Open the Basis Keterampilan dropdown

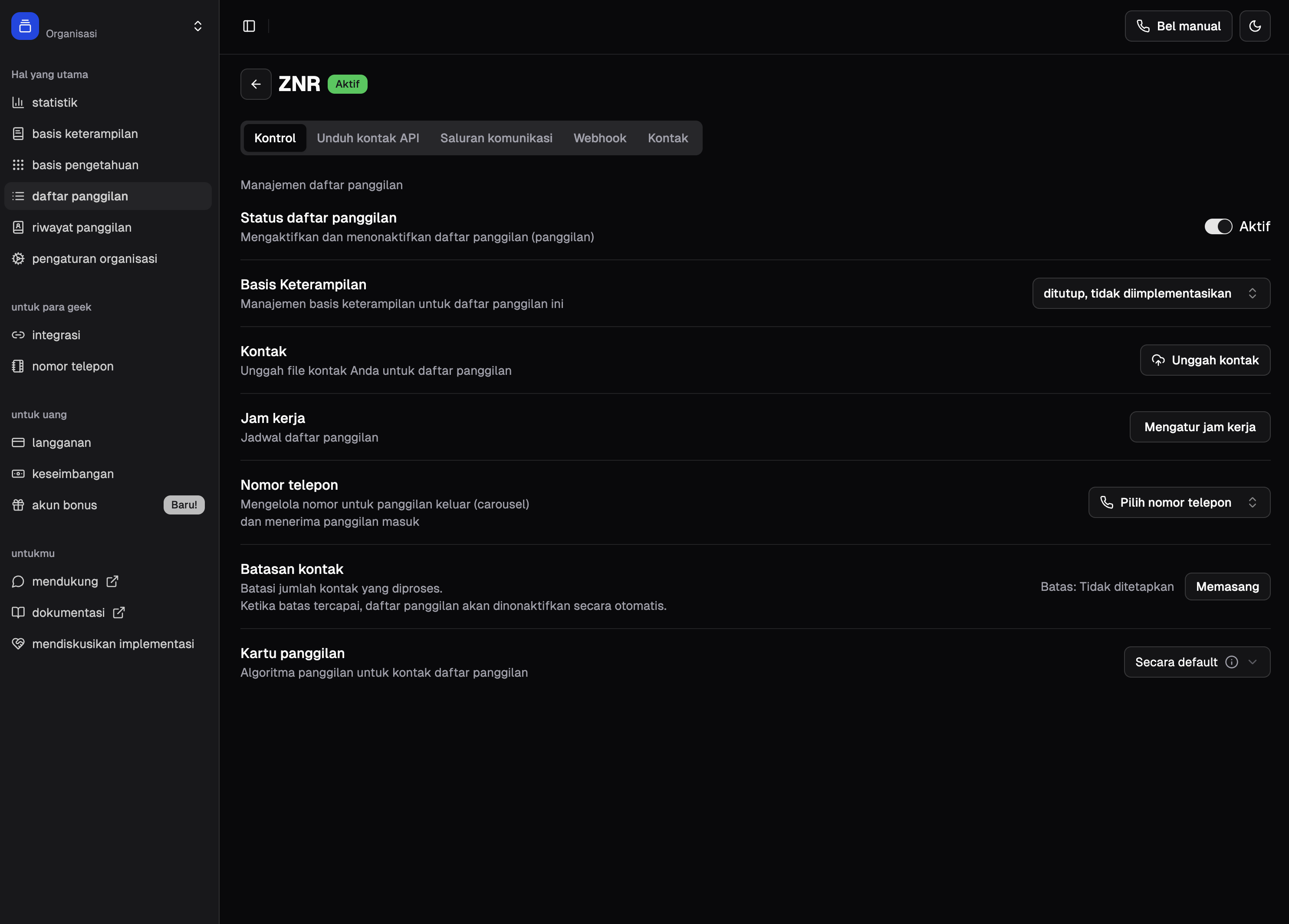[1150, 294]
